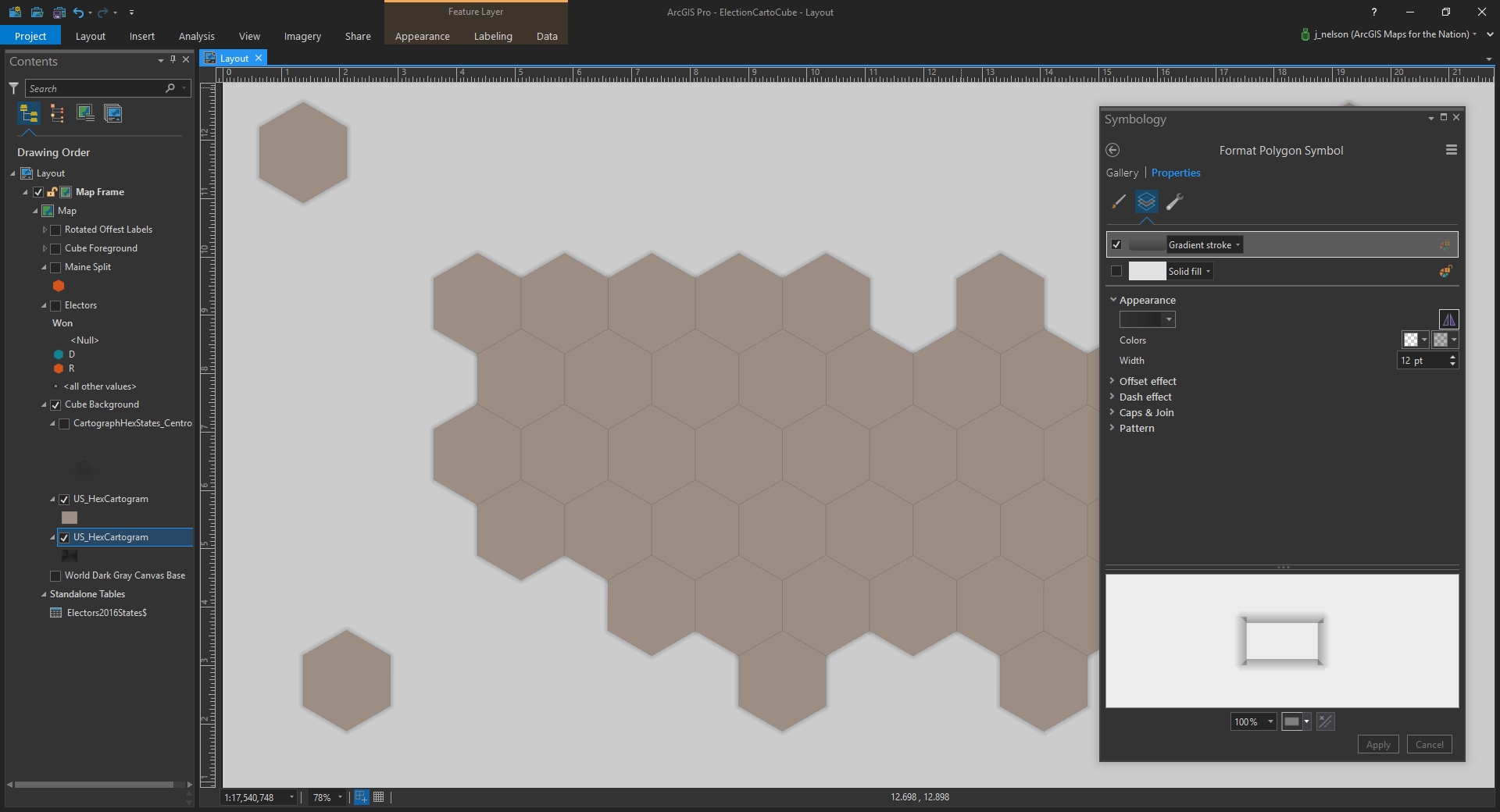
Task: Open the Insert ribbon tab
Action: click(x=142, y=36)
